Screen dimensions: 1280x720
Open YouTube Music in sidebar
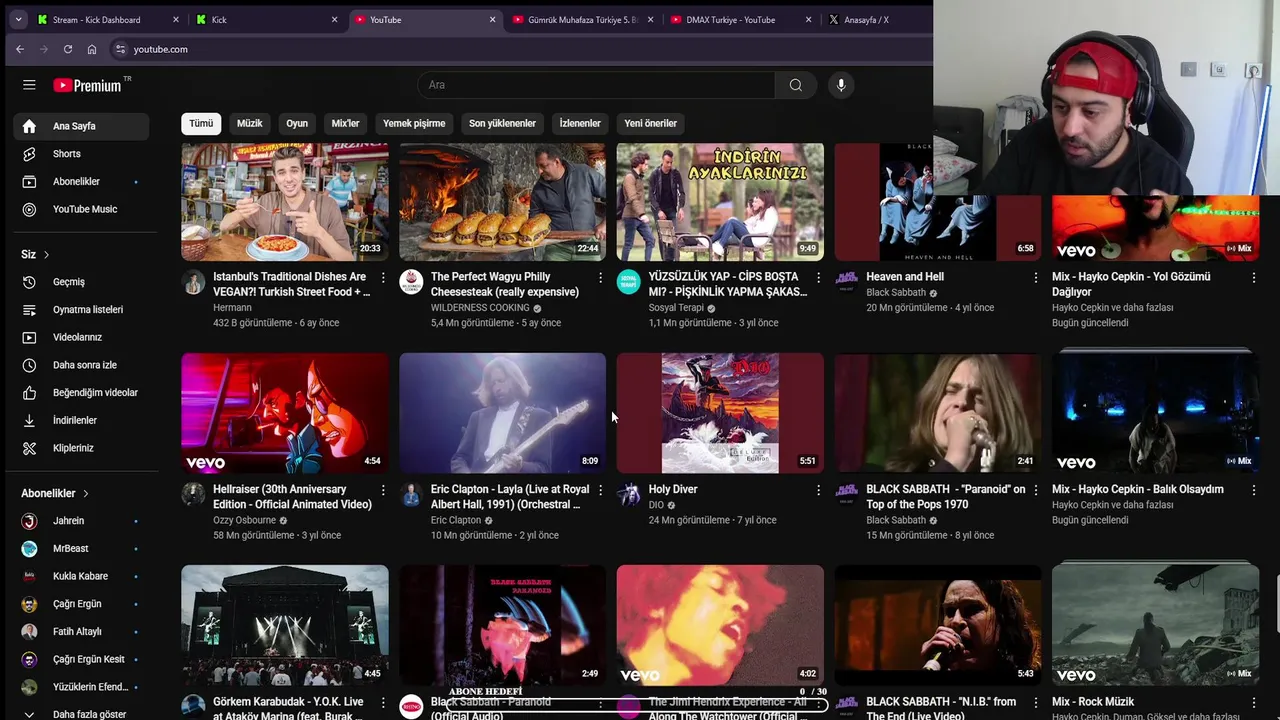pos(82,209)
